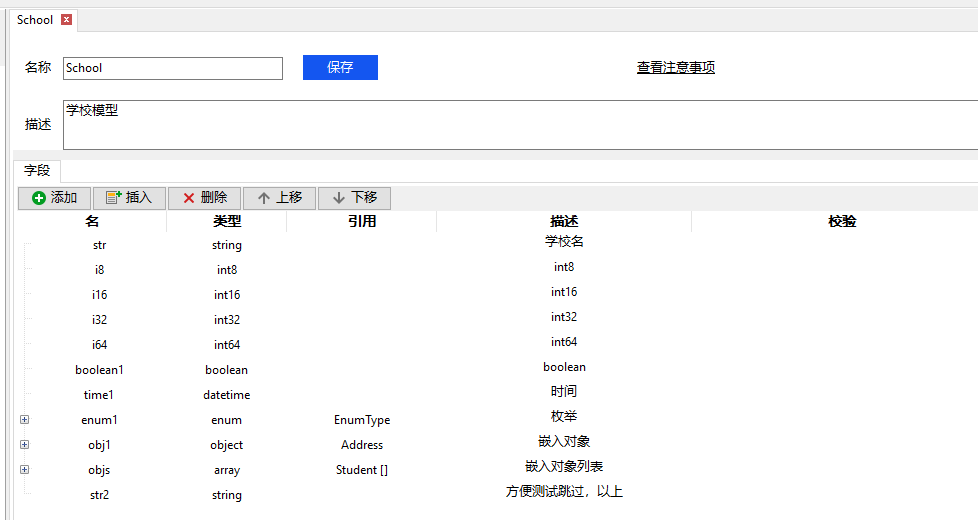The image size is (978, 520).
Task: Click the 方便测试跳过，以上 description cell
Action: [564, 491]
